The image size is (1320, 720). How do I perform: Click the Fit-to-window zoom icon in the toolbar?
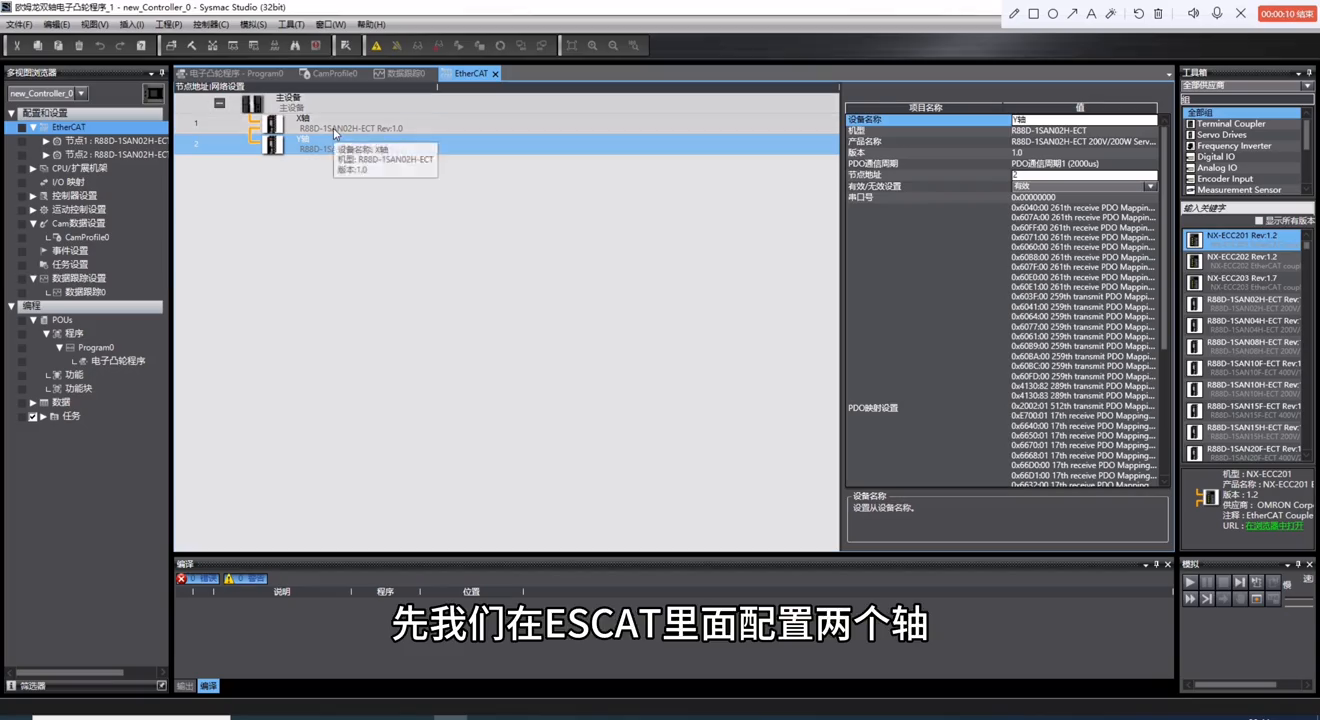(572, 46)
